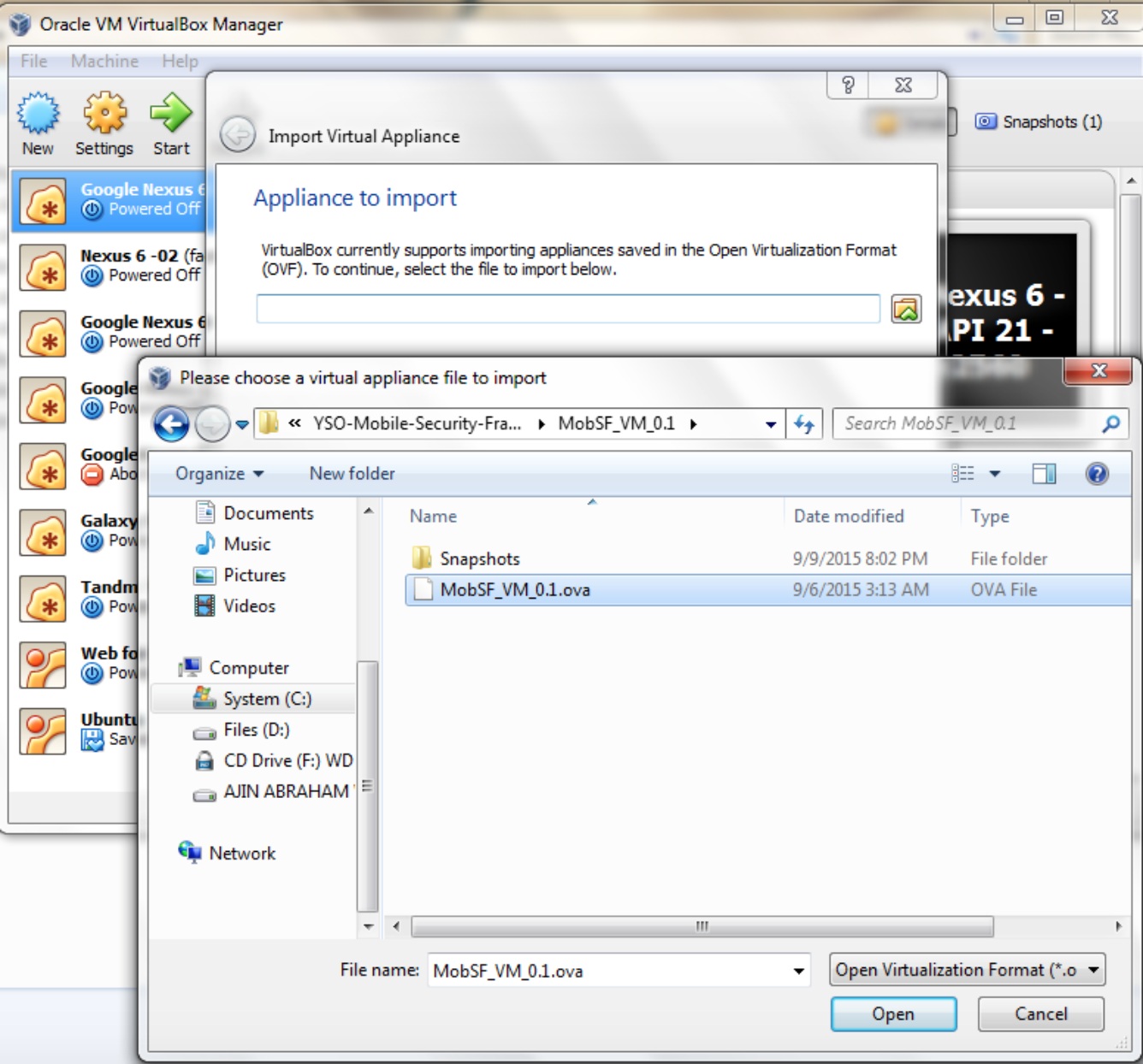Viewport: 1143px width, 1064px height.
Task: Sort files by Date modified column
Action: pyautogui.click(x=849, y=516)
